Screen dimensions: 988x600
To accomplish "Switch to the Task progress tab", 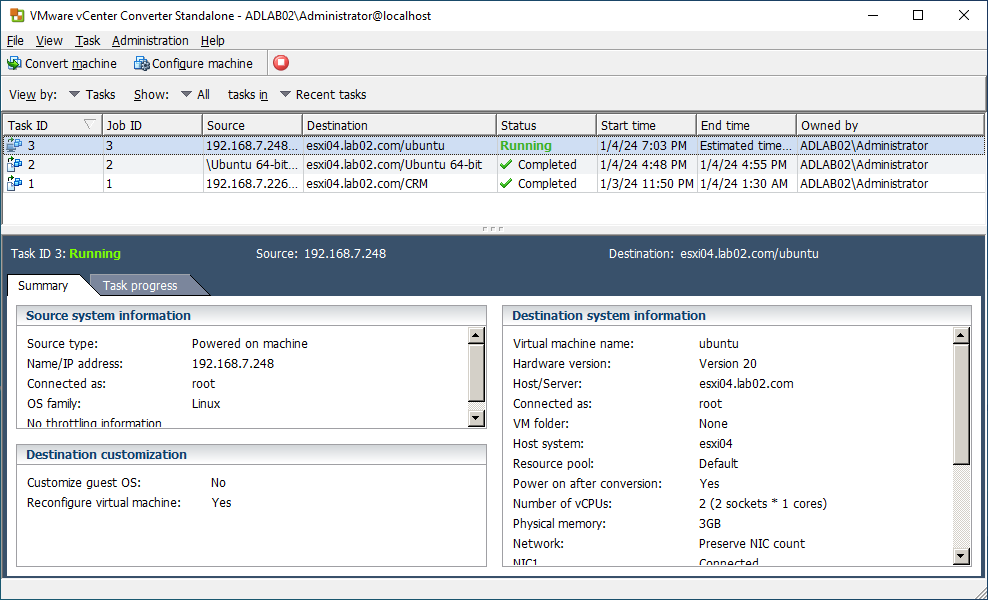I will 141,286.
